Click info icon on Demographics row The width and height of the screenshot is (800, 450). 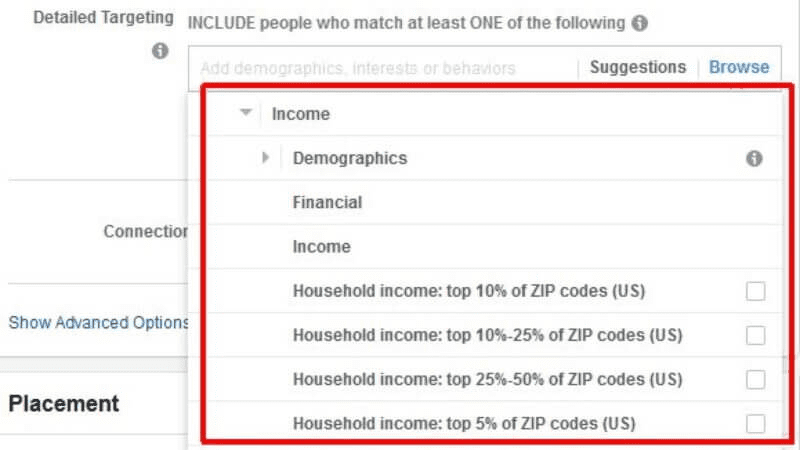(x=755, y=158)
